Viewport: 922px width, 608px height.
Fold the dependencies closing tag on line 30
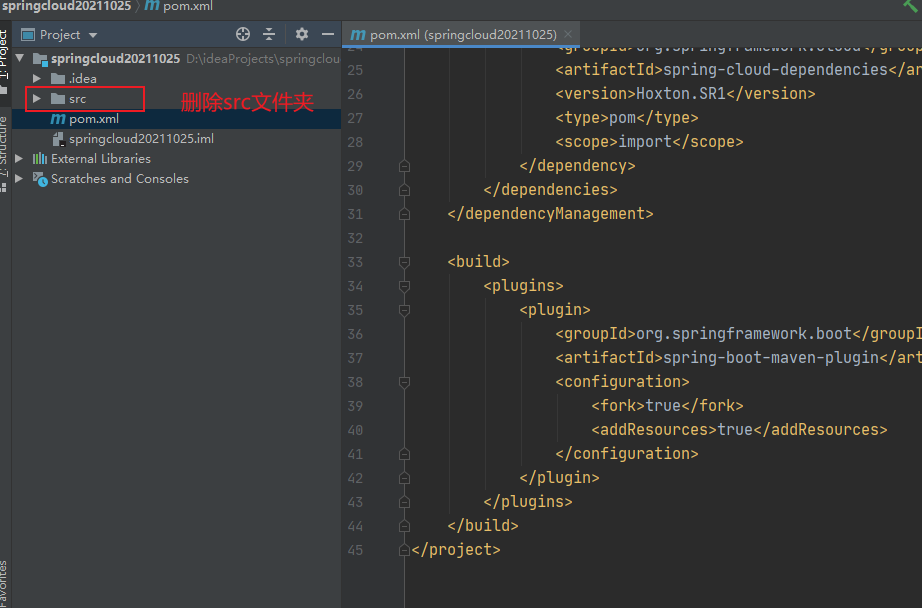(x=405, y=191)
